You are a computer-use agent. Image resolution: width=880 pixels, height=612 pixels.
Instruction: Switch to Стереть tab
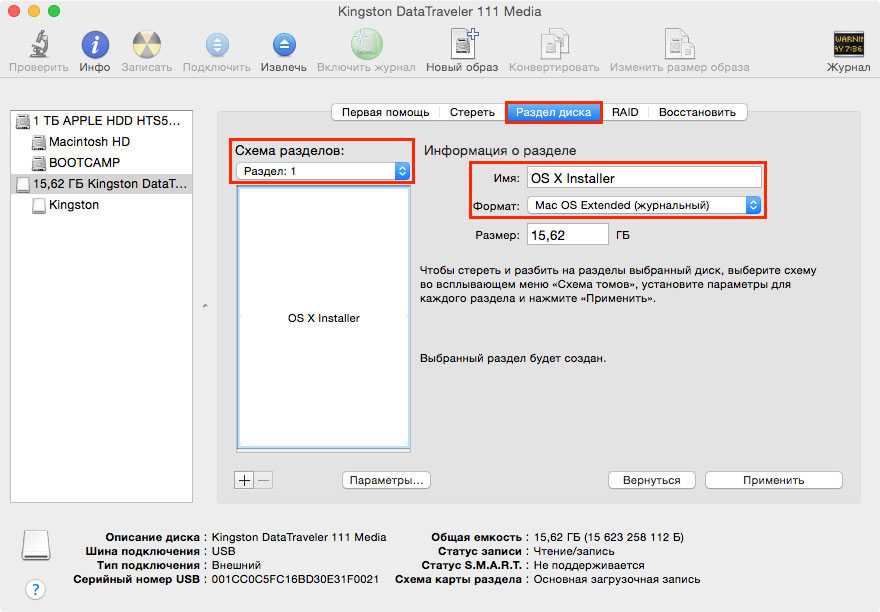click(x=472, y=112)
